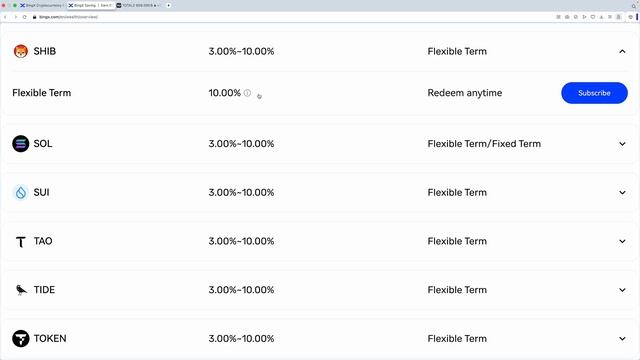Expand the TIDE row chevron
This screenshot has width=640, height=360.
pyautogui.click(x=622, y=290)
